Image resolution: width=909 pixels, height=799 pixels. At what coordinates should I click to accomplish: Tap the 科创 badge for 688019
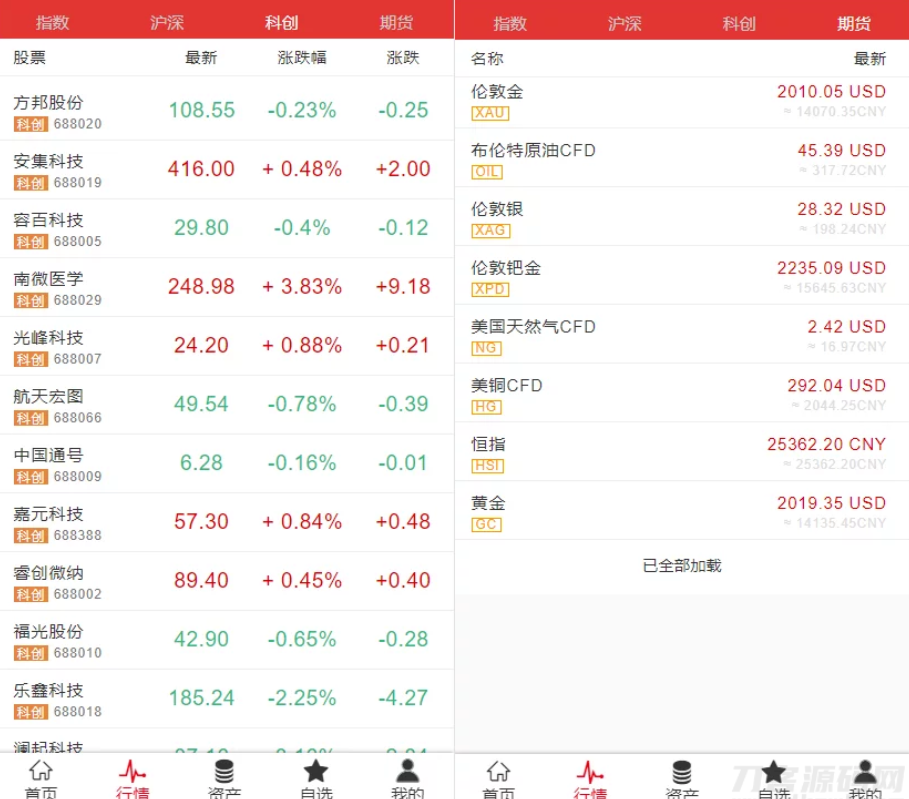(x=31, y=183)
